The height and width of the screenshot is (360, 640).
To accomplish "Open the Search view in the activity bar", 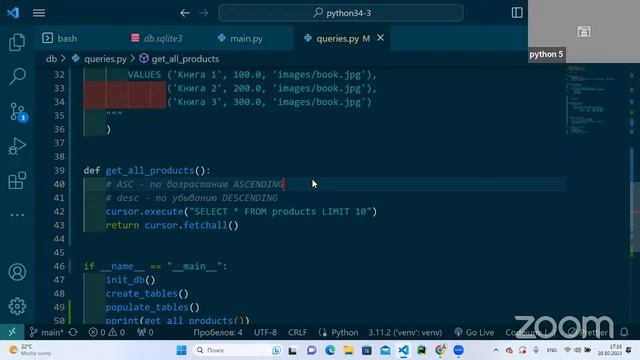I will pos(17,76).
